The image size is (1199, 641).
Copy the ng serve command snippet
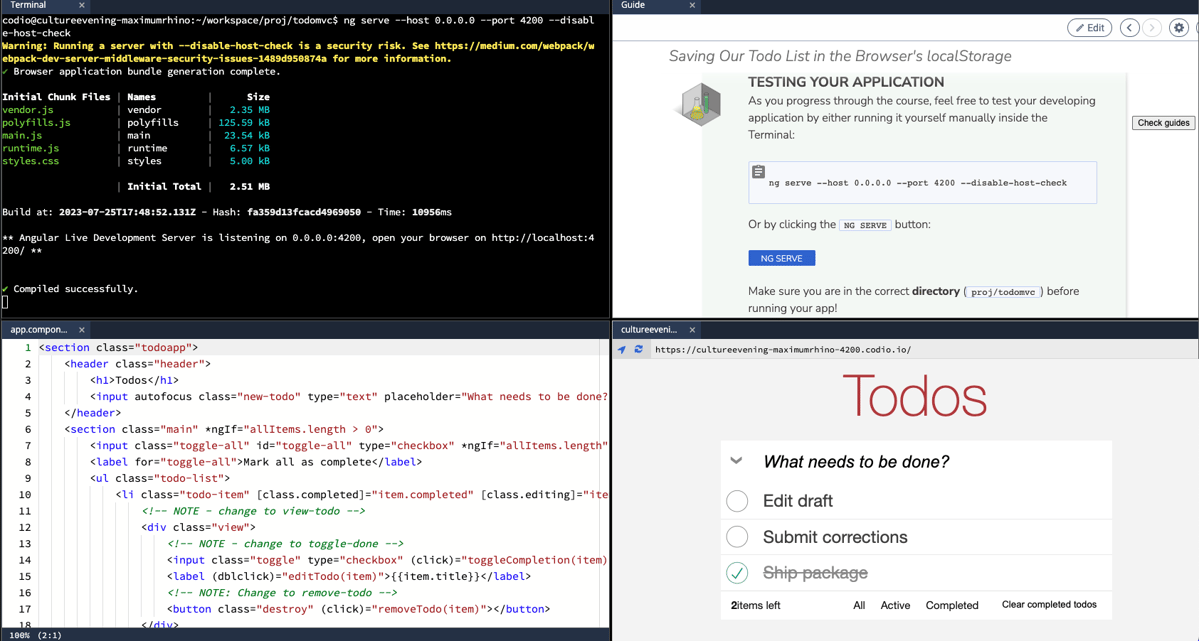click(x=757, y=172)
